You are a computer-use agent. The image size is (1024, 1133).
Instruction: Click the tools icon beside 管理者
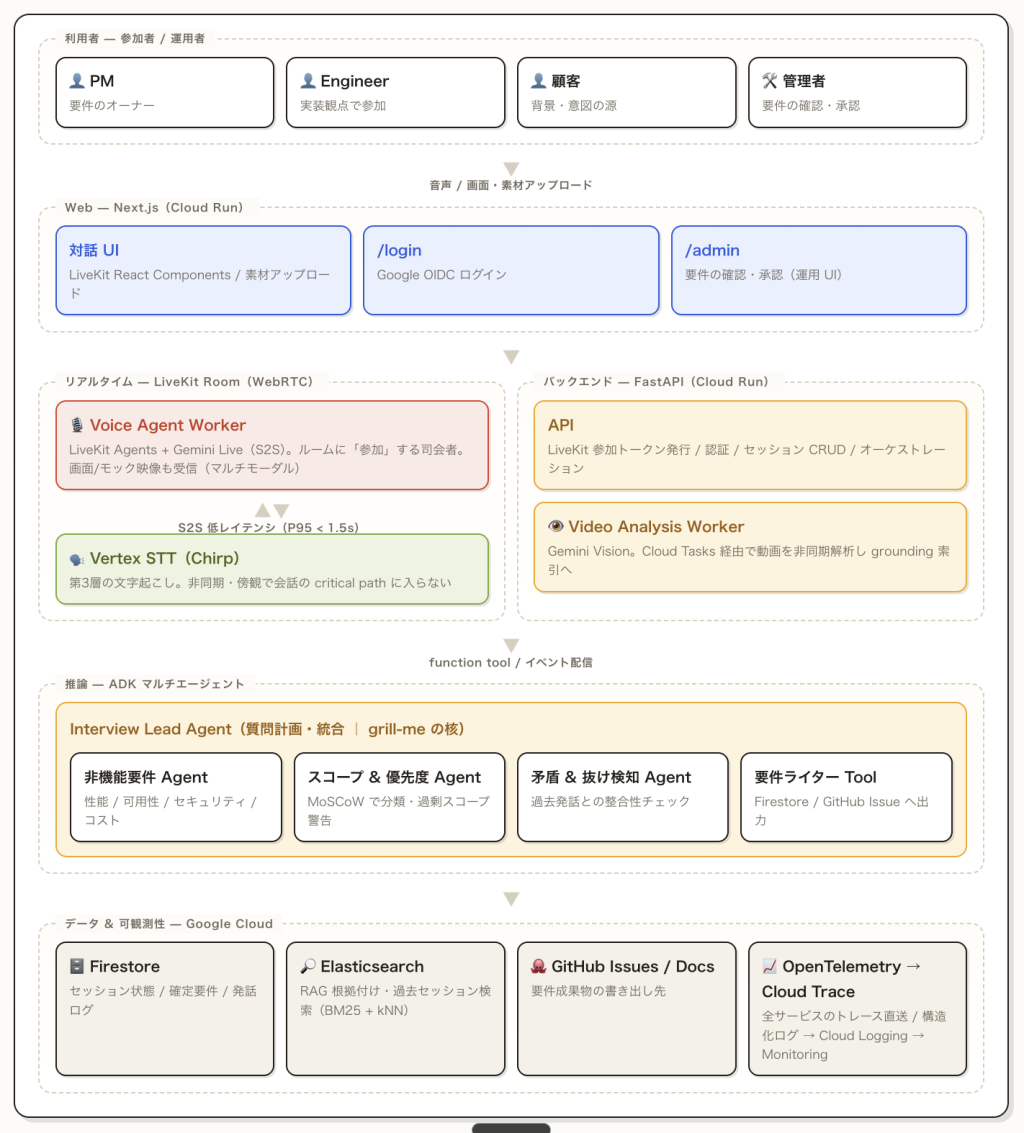pyautogui.click(x=770, y=81)
